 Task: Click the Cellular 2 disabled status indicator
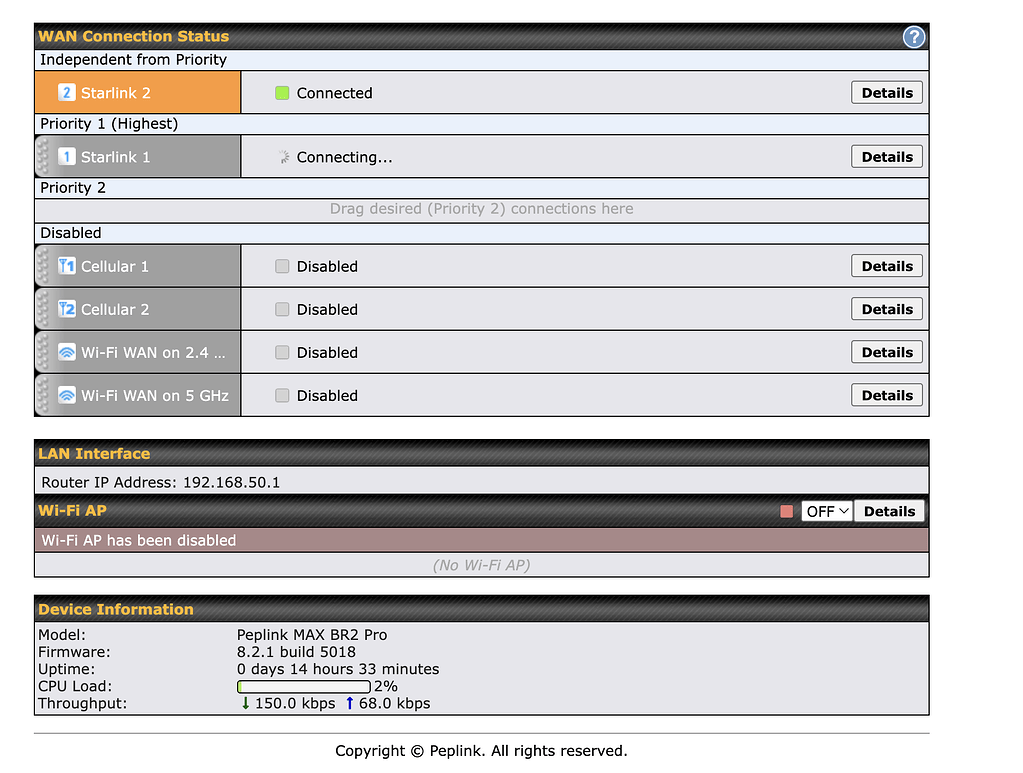click(282, 309)
